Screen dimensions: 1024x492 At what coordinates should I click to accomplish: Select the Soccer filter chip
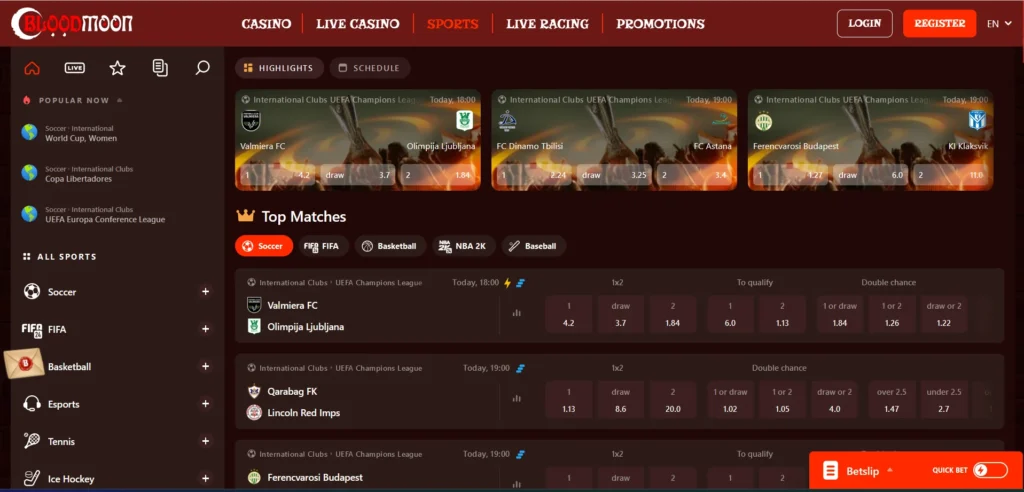pos(264,246)
